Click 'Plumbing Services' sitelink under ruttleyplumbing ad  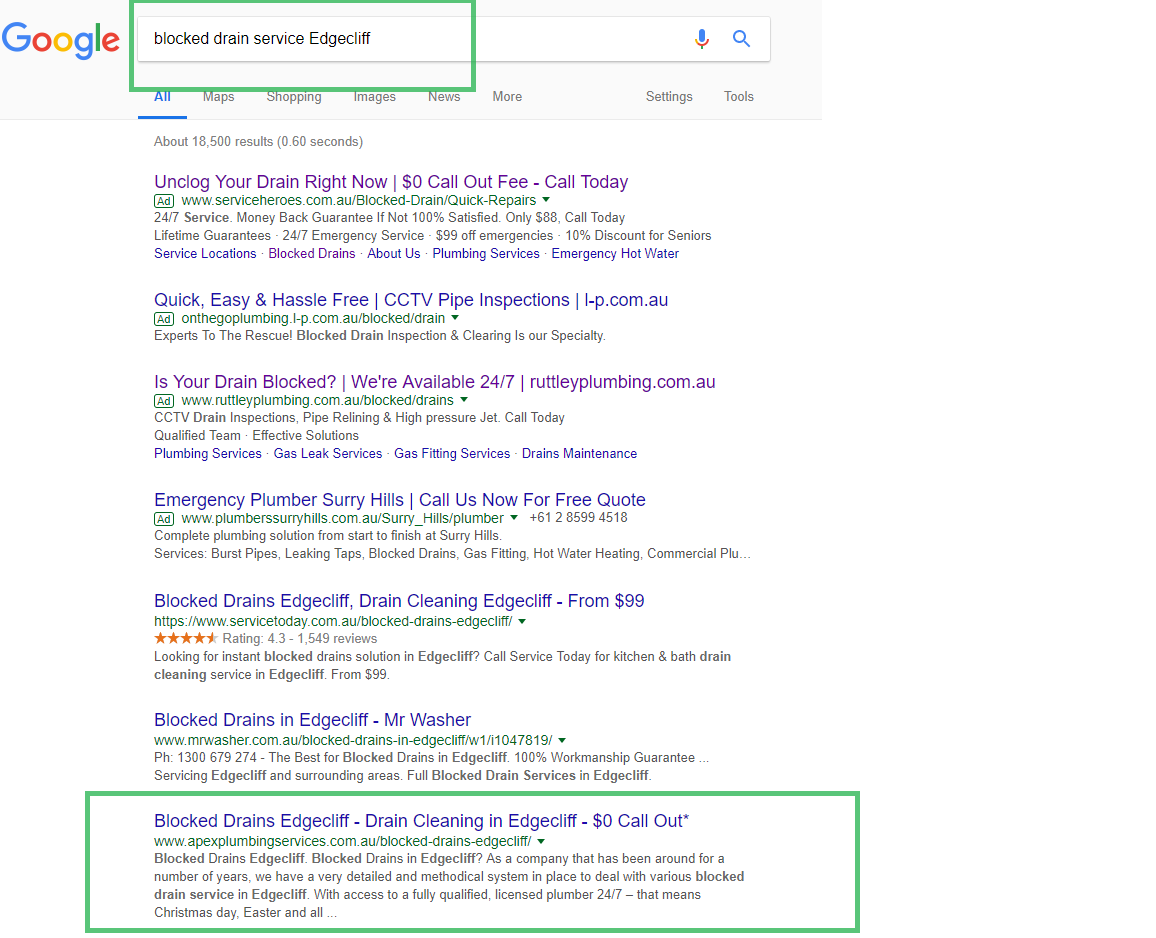point(208,454)
